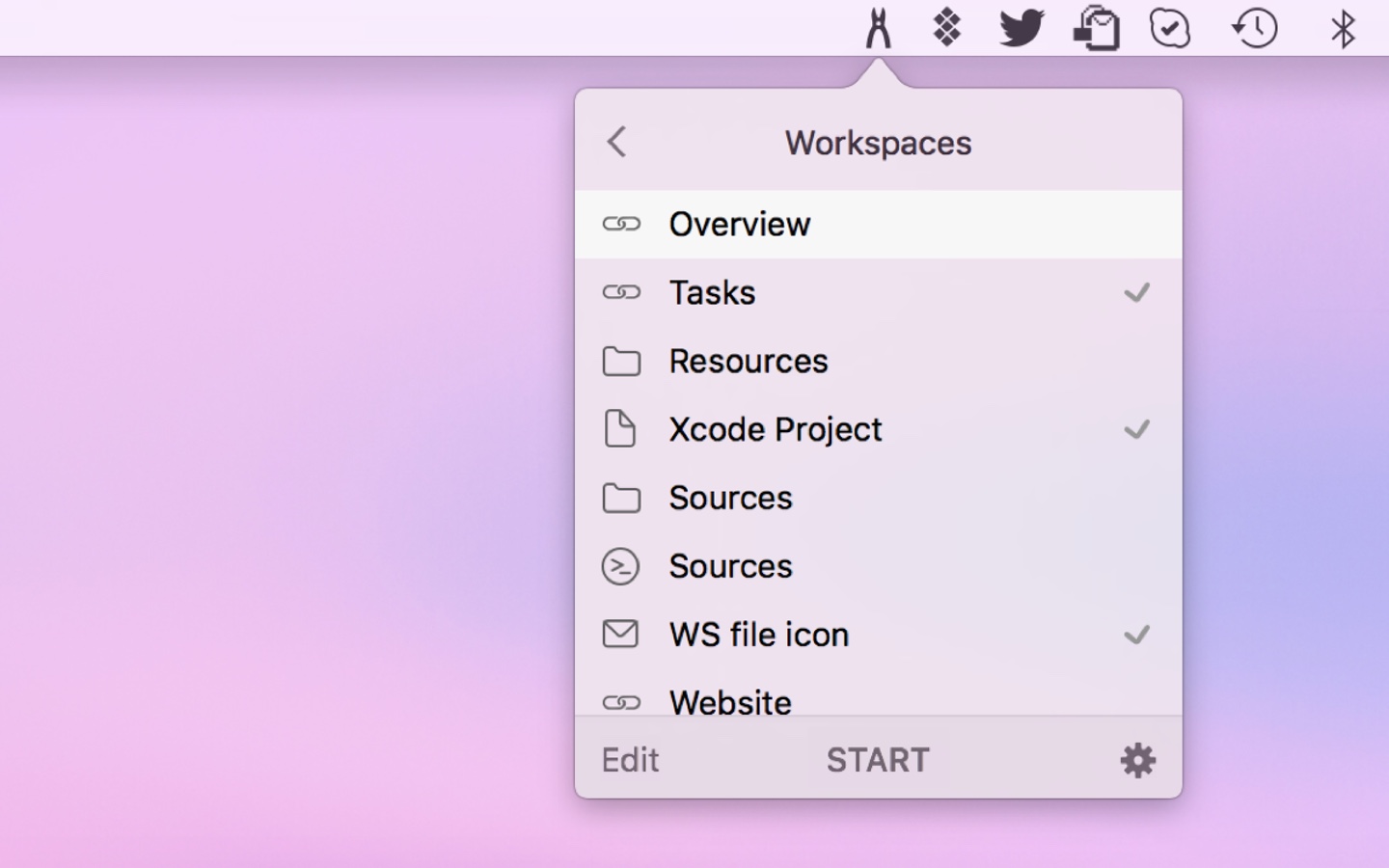The width and height of the screenshot is (1389, 868).
Task: Select the terminal icon beside second Sources entry
Action: (622, 567)
